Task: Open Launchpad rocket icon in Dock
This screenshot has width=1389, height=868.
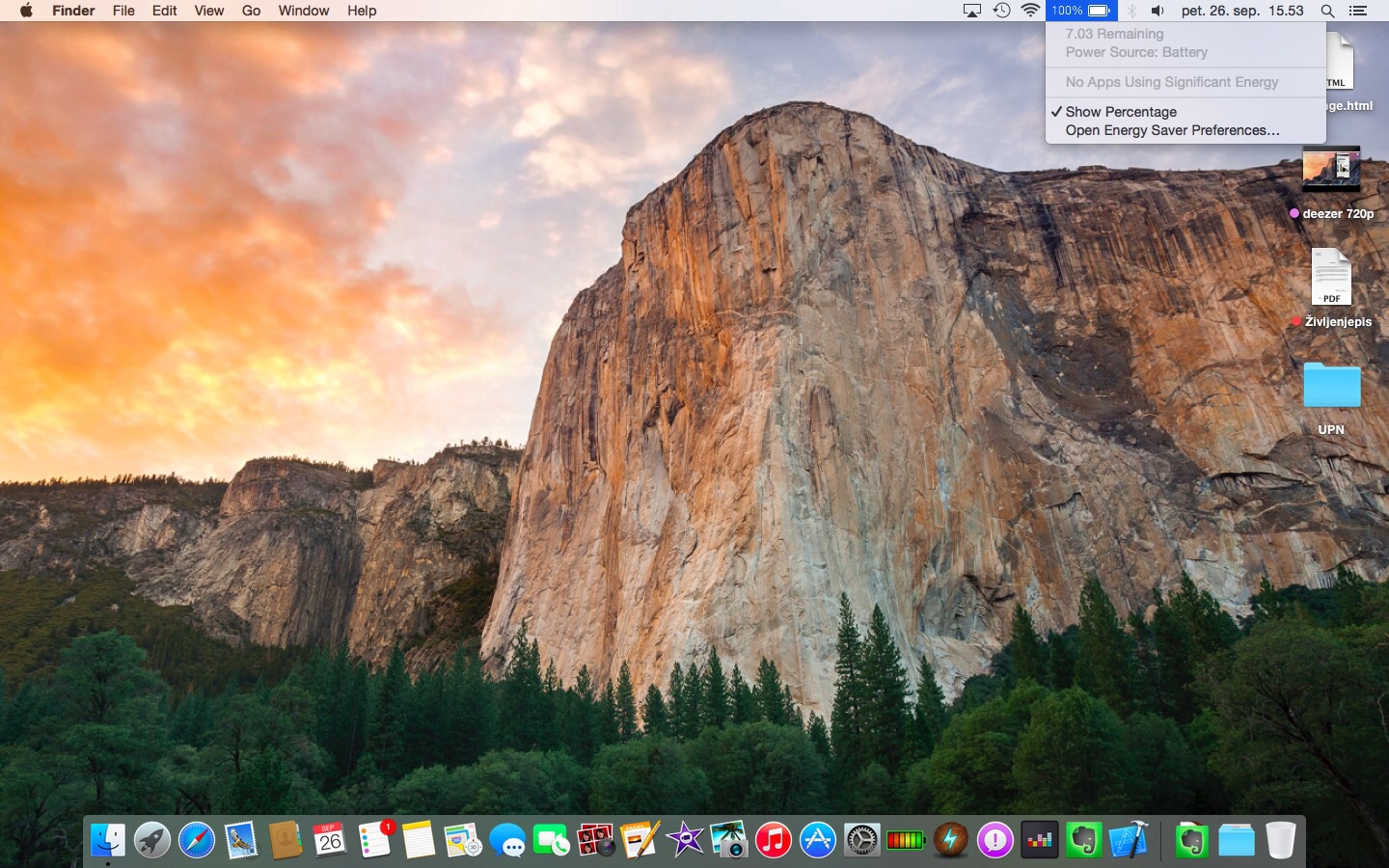Action: [x=151, y=840]
